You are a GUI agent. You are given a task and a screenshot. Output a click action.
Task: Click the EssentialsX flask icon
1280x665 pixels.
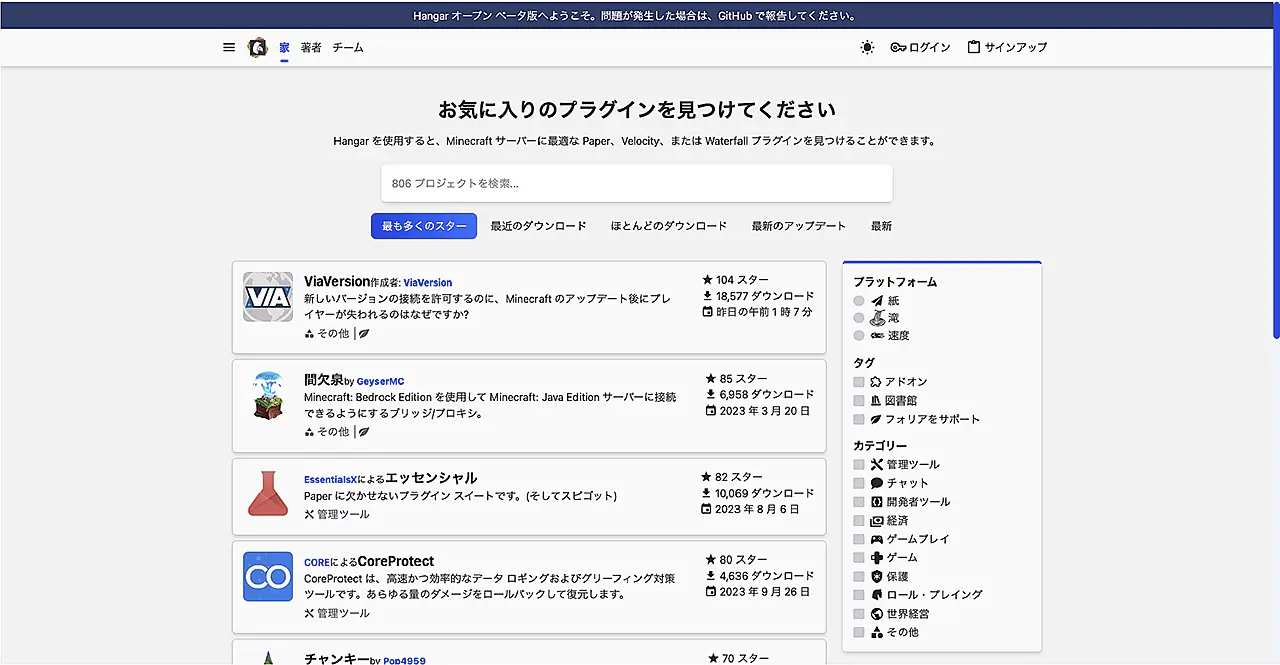coord(268,494)
